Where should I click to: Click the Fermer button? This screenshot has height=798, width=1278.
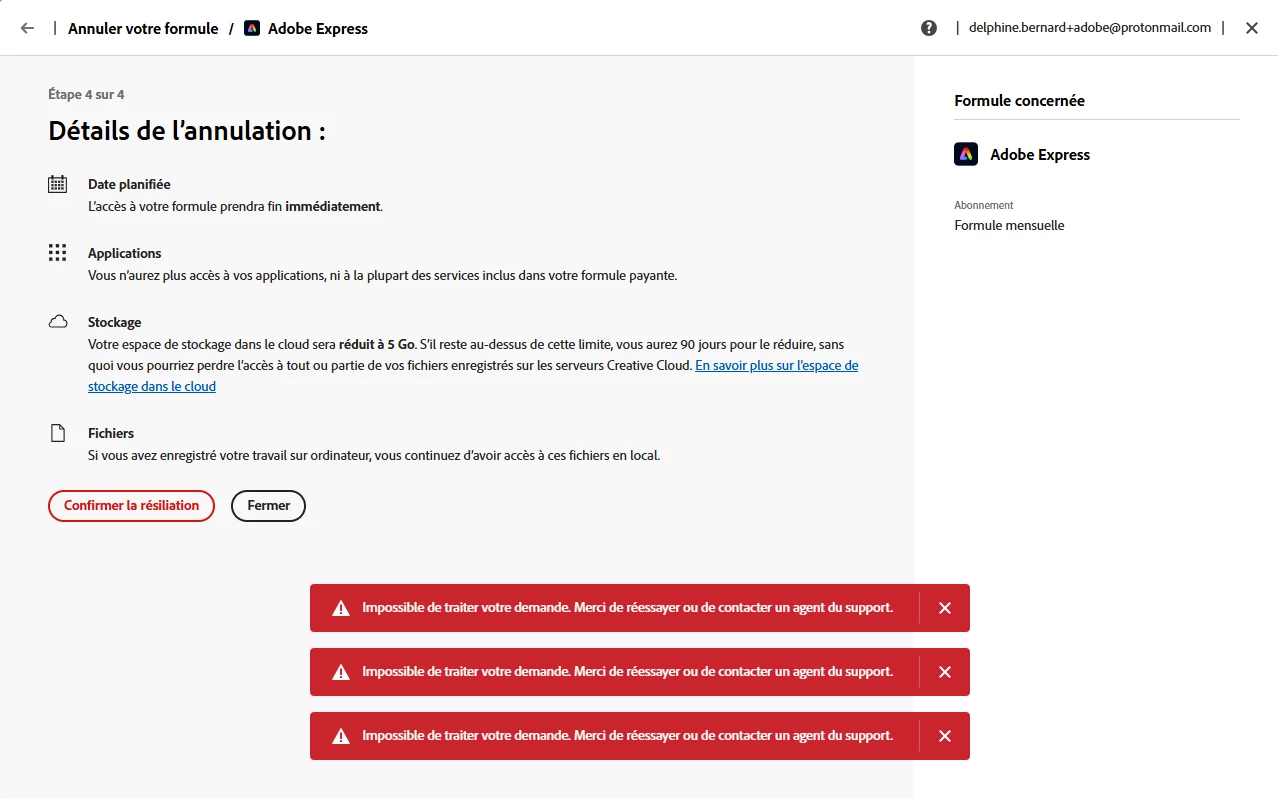point(269,506)
